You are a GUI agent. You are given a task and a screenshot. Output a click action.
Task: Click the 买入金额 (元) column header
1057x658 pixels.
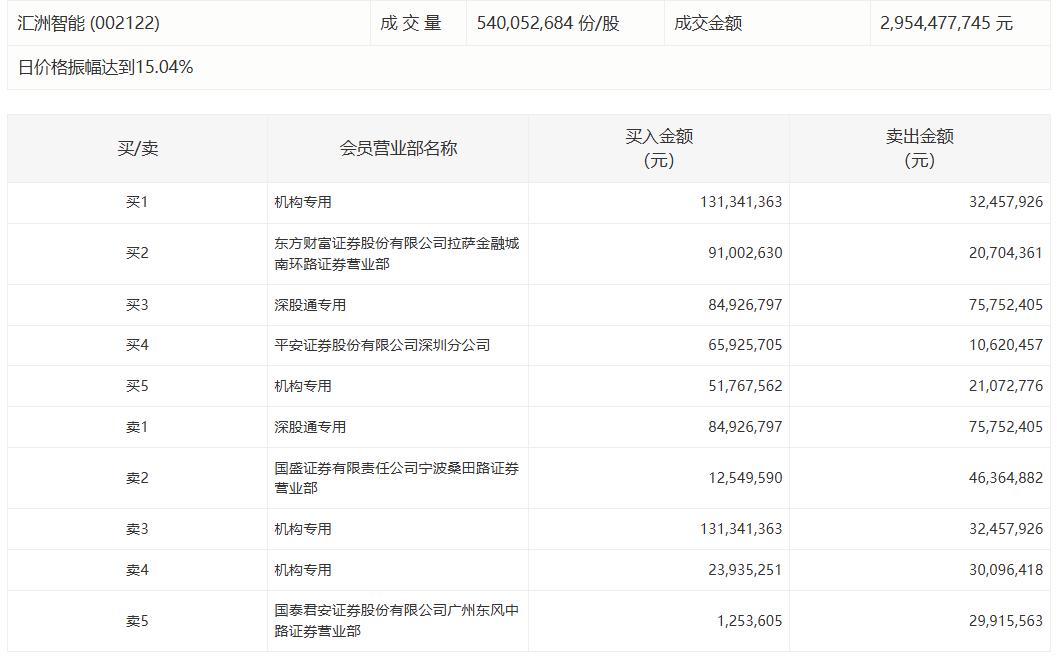659,149
